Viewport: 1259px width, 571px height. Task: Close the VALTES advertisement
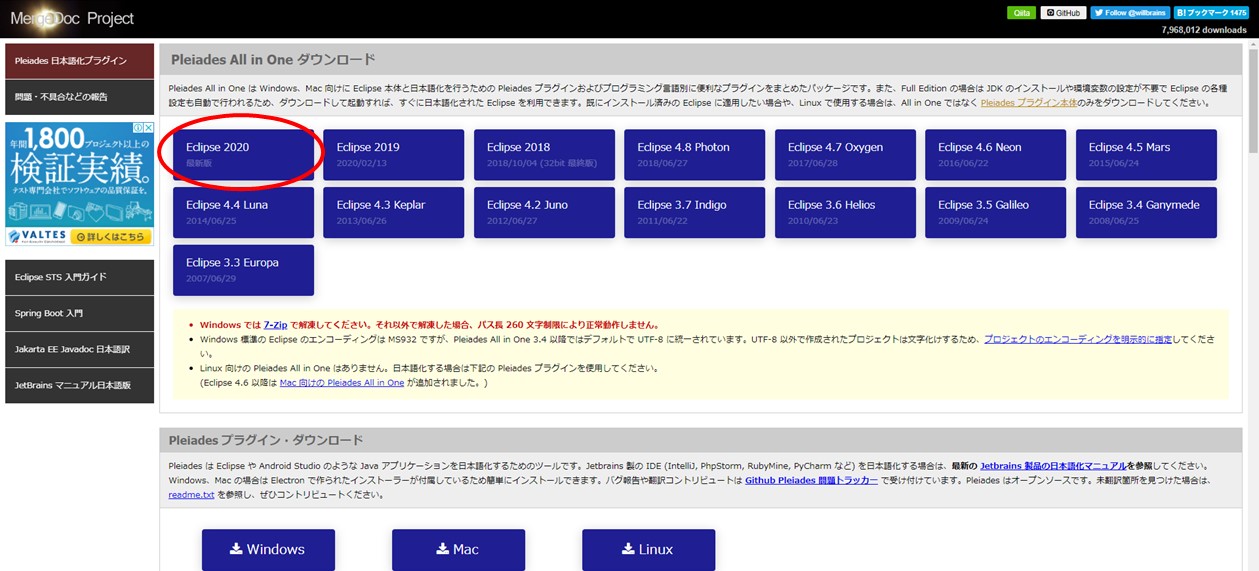tap(148, 129)
